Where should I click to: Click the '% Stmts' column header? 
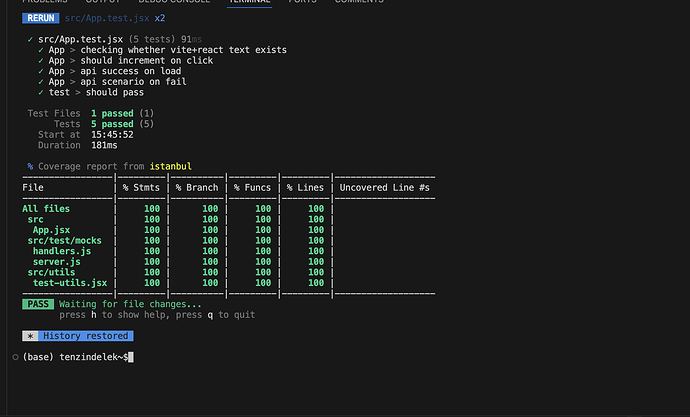tap(141, 187)
